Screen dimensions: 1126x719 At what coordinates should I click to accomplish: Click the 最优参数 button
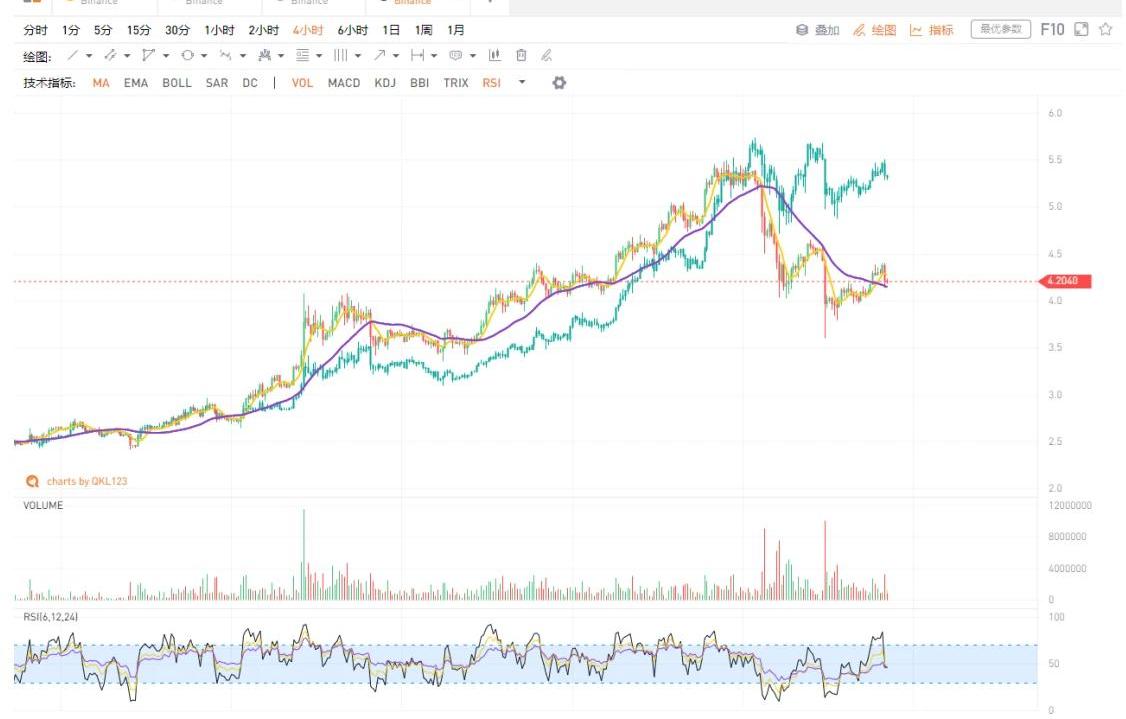tap(1000, 30)
